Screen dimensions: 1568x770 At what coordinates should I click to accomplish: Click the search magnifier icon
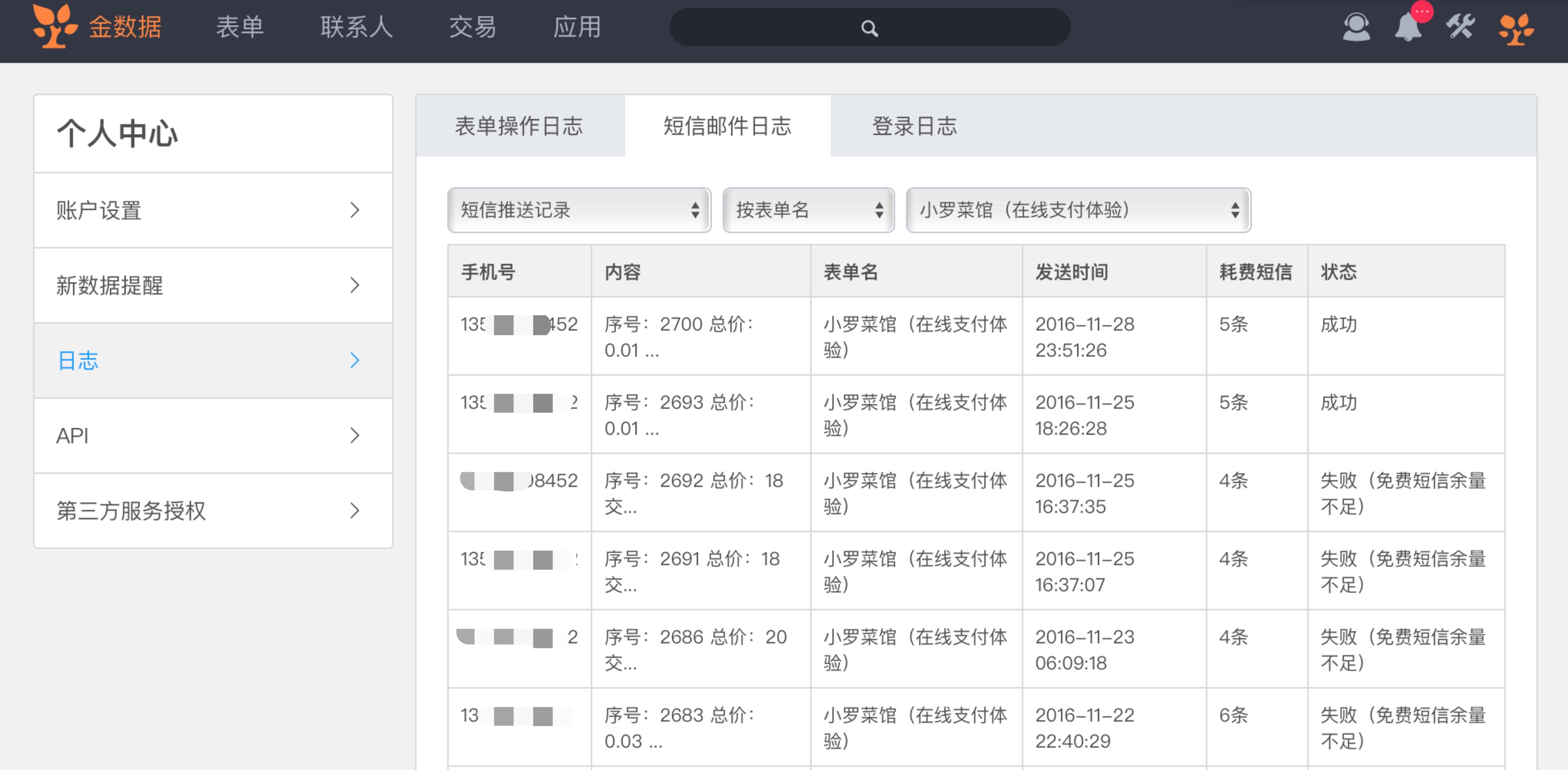869,28
